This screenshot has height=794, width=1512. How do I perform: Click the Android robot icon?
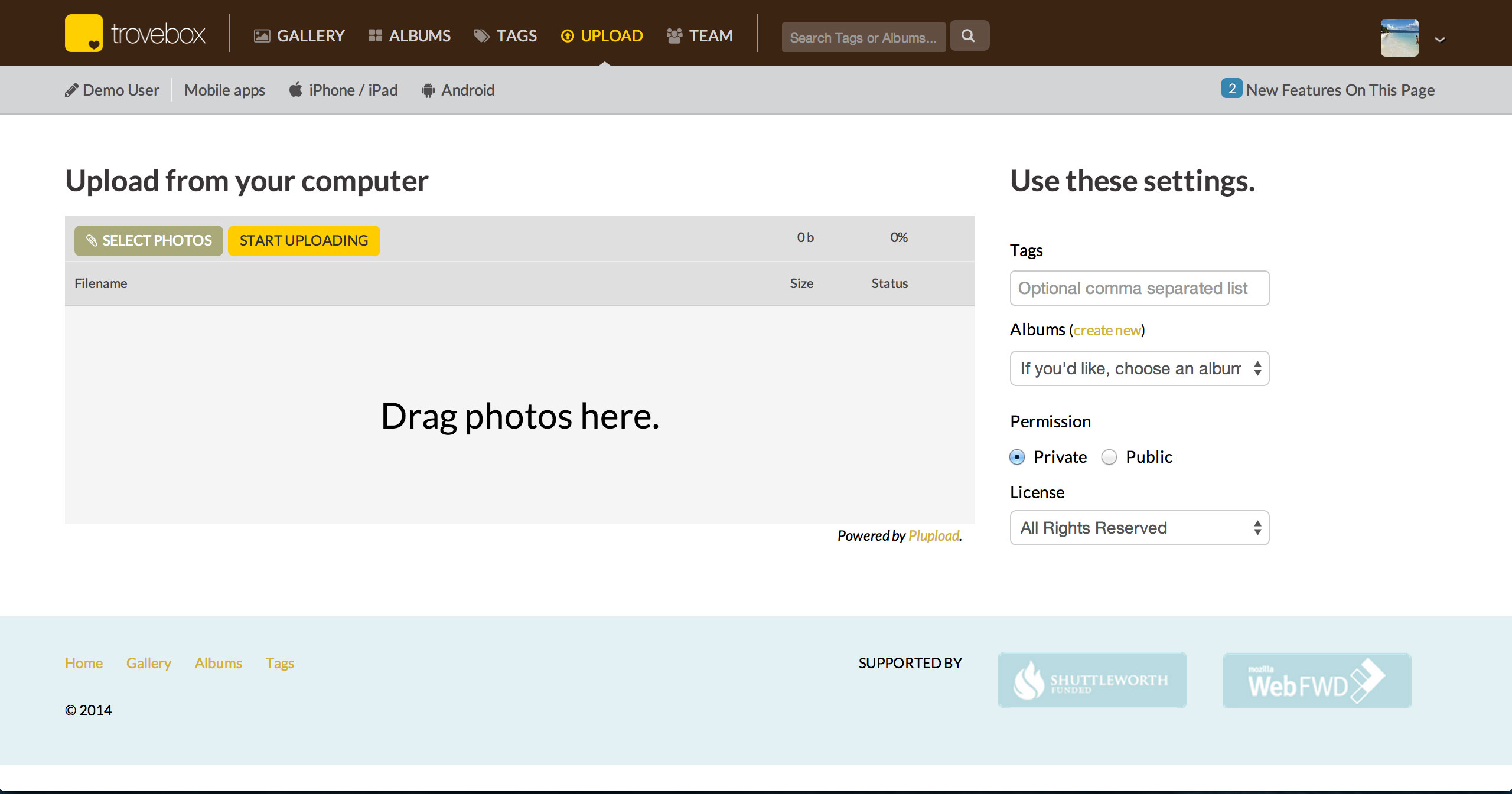[428, 90]
